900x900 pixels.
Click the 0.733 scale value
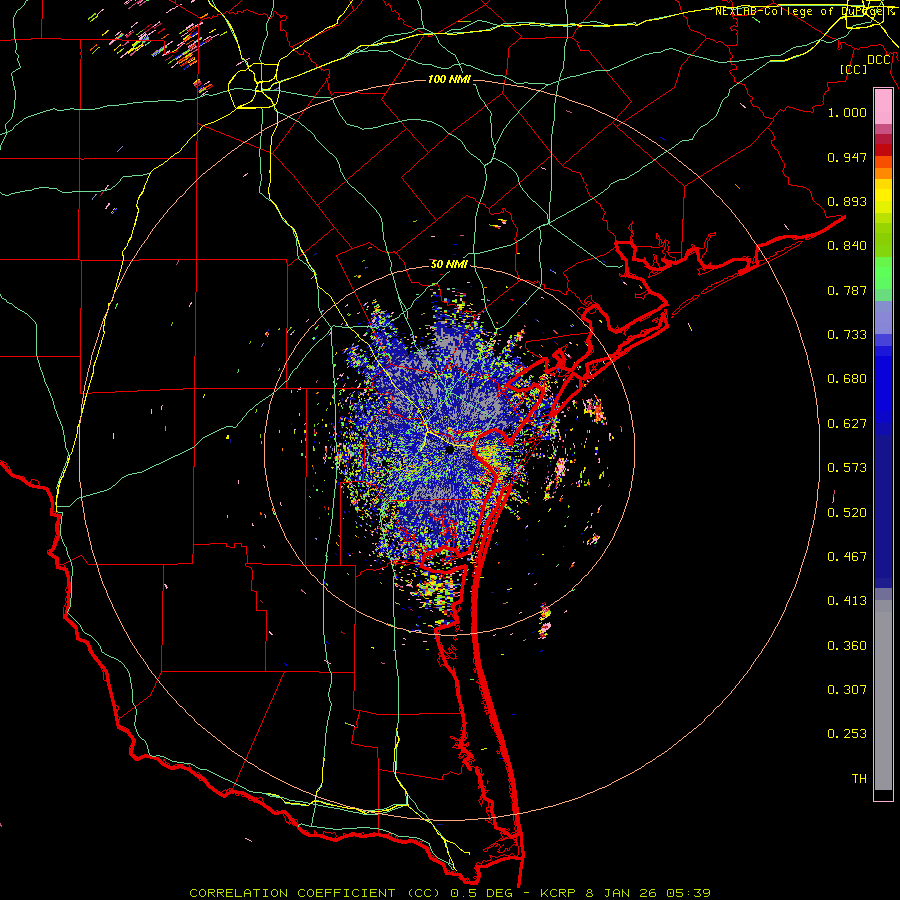pyautogui.click(x=847, y=335)
